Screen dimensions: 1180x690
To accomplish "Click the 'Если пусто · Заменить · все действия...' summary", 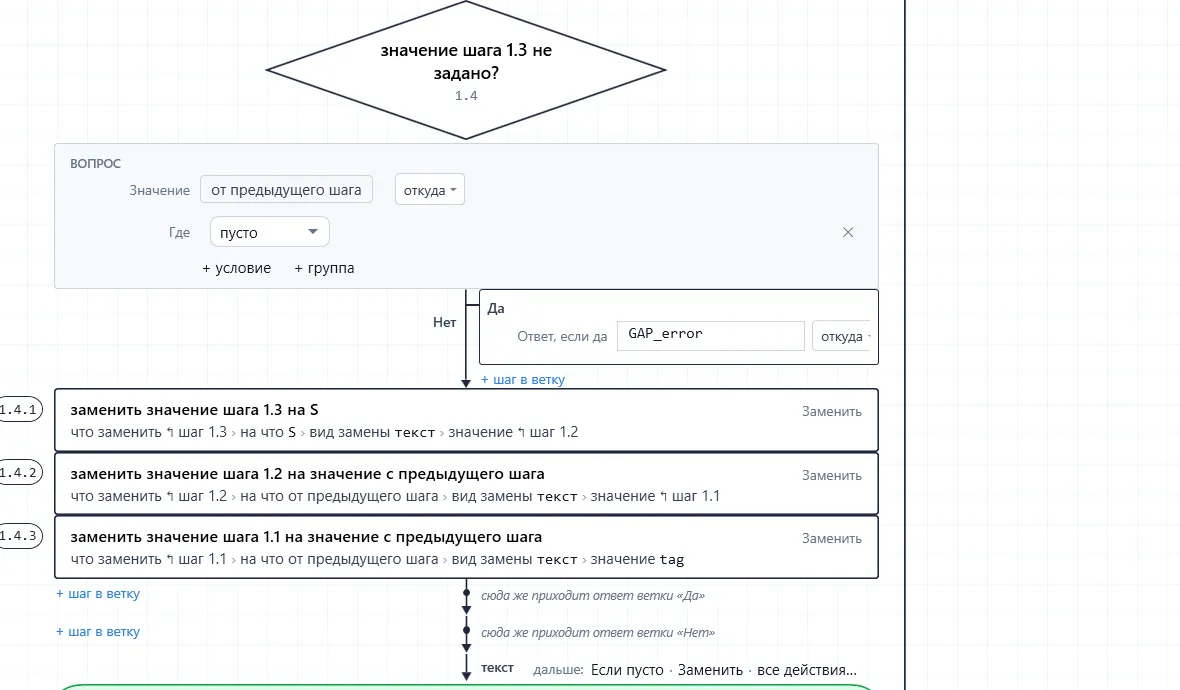I will 724,670.
